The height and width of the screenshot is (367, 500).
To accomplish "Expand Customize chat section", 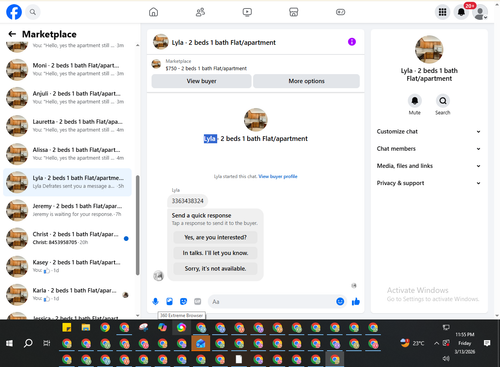I will coord(429,131).
